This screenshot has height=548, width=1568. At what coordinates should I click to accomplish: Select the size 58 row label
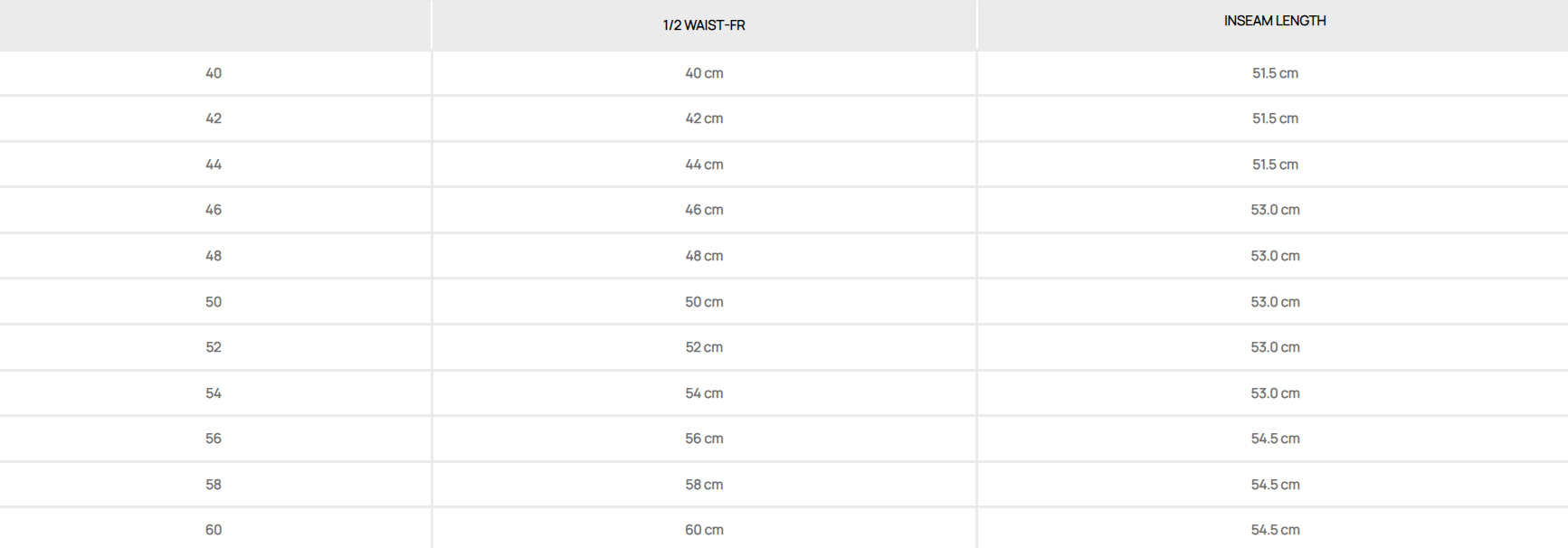pos(214,485)
